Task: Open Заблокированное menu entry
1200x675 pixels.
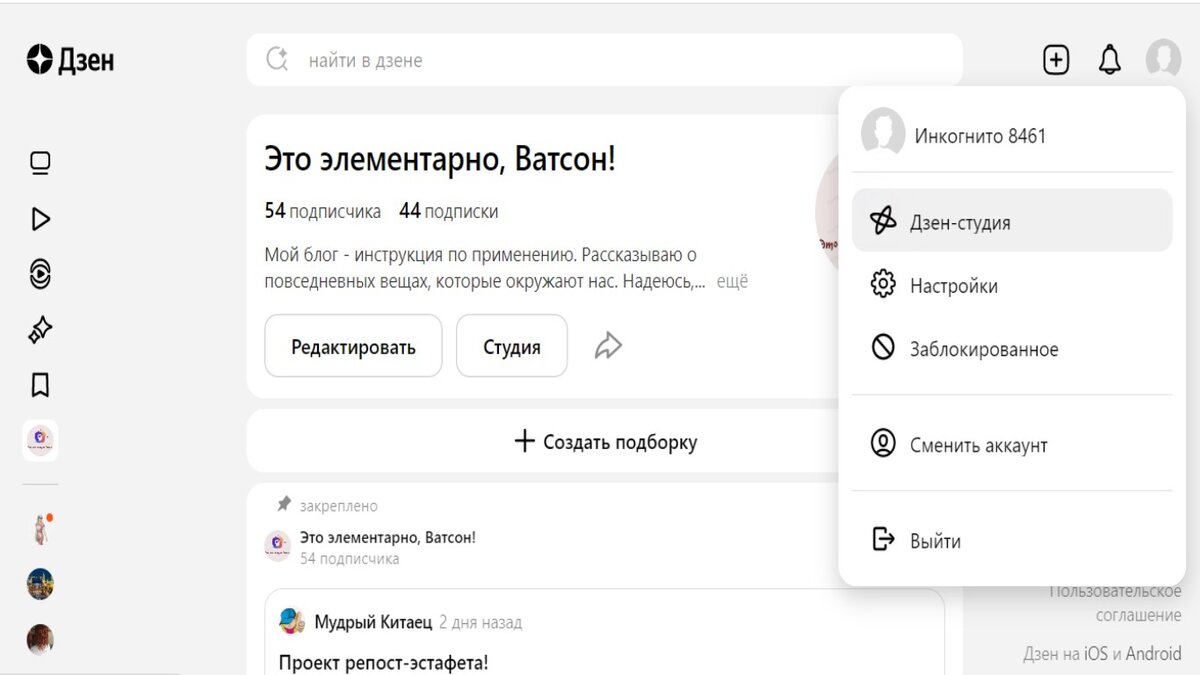Action: [1011, 349]
